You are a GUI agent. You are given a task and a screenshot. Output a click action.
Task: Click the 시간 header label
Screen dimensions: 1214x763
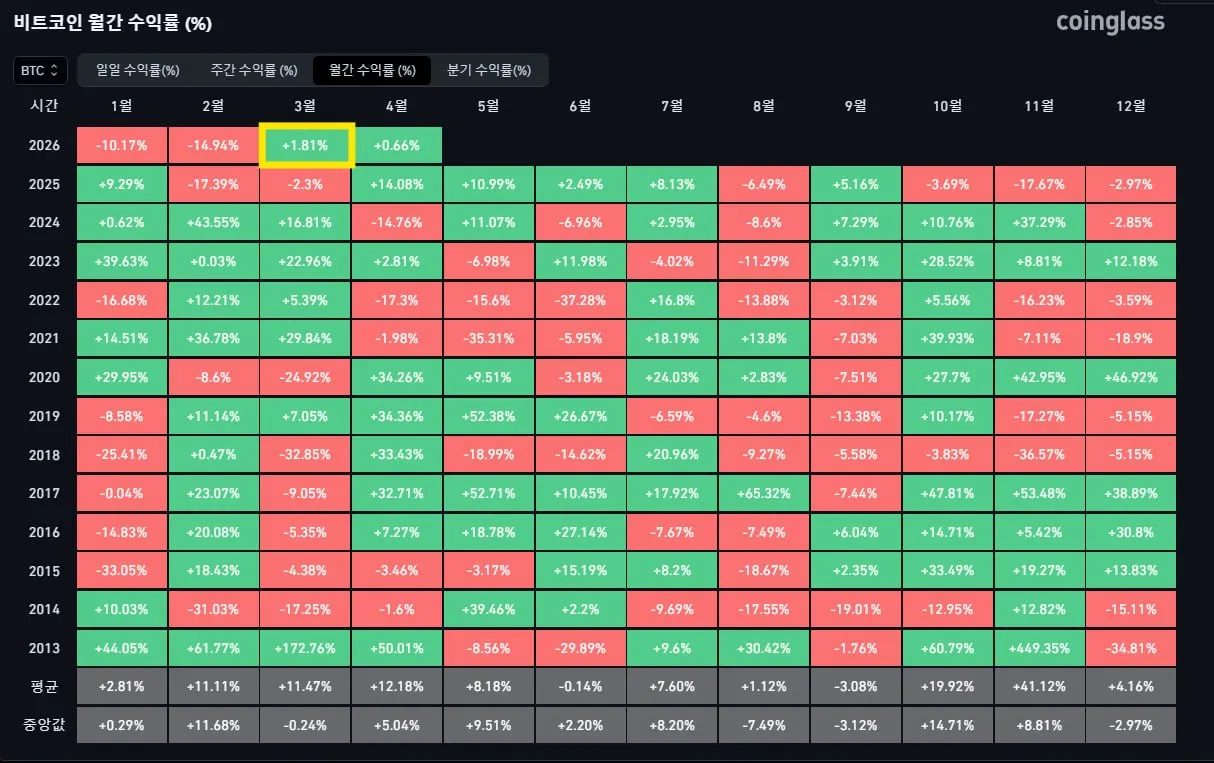click(44, 106)
